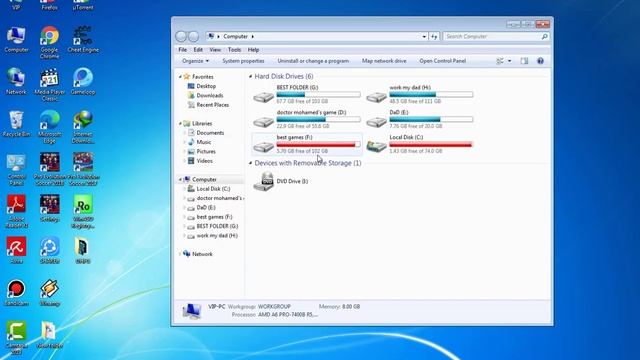Open Wise Registry cleaner shortcut
This screenshot has height=360, width=640.
pyautogui.click(x=83, y=211)
